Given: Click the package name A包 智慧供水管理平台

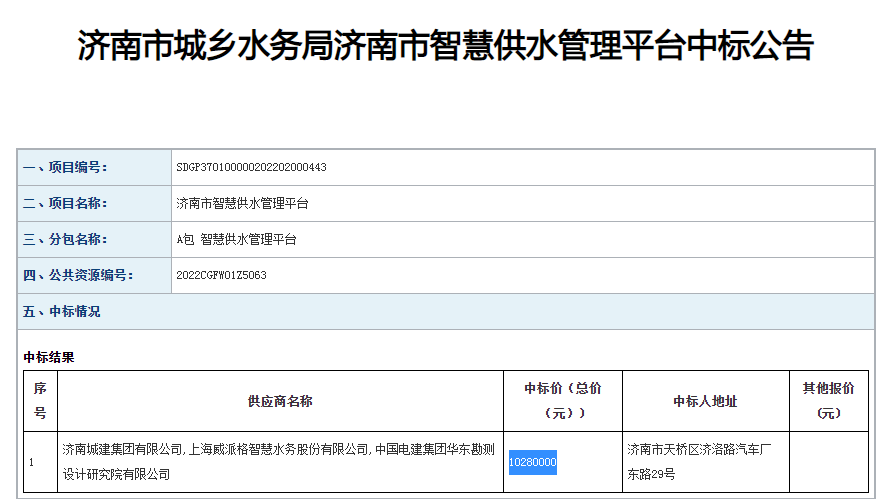Looking at the screenshot, I should point(236,239).
